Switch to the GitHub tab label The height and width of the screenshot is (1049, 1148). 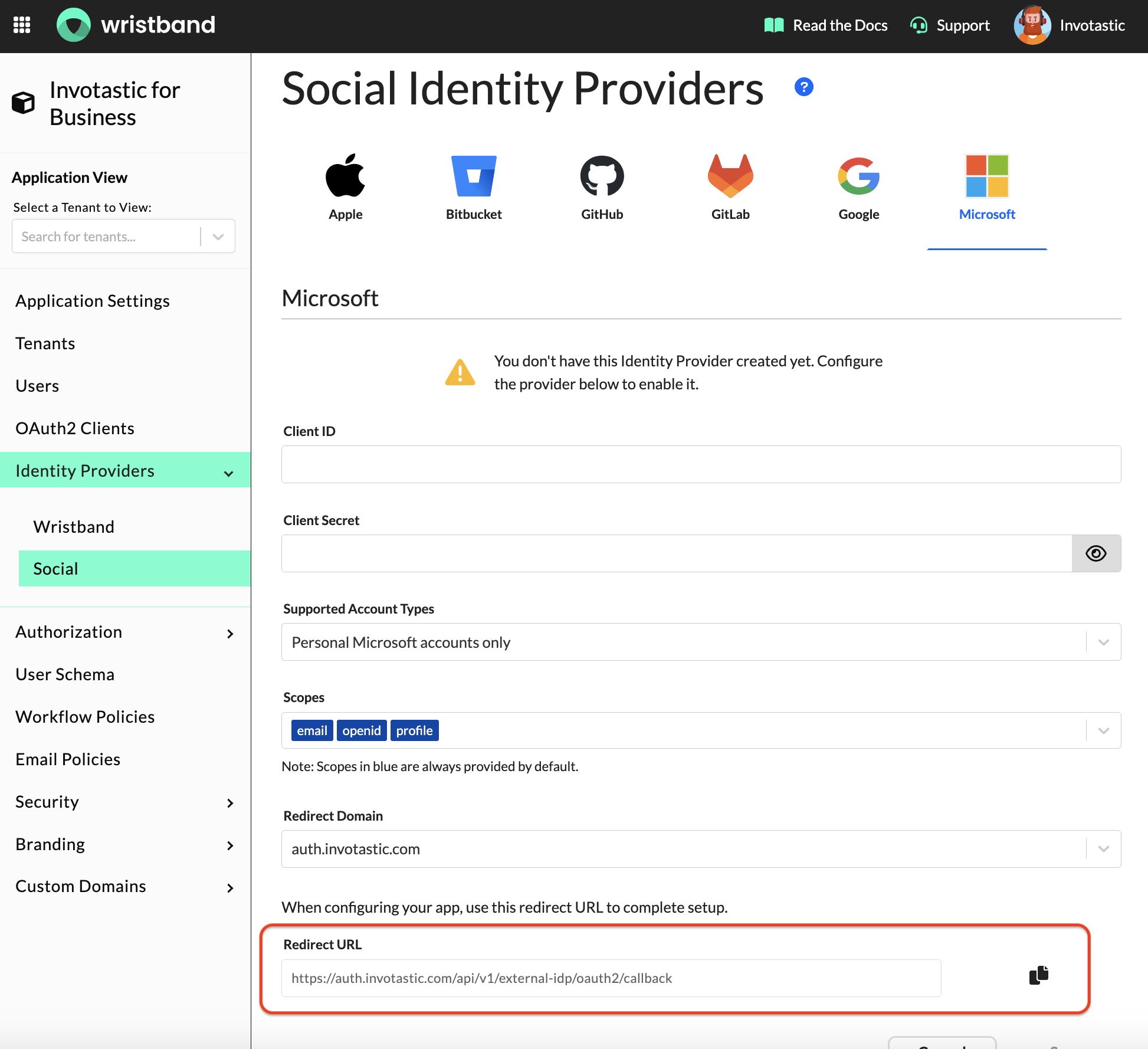click(x=602, y=214)
